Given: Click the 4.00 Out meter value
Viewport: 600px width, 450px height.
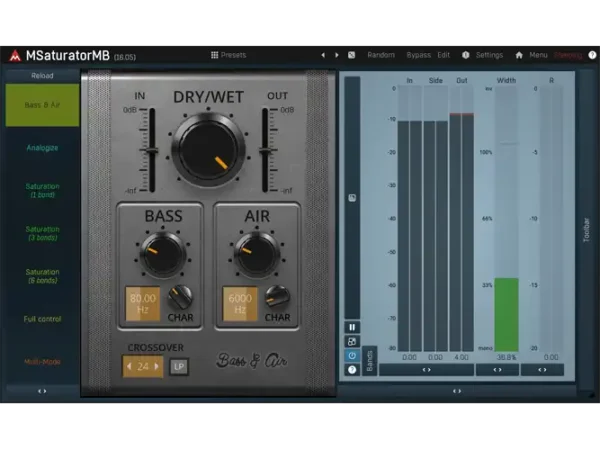Looking at the screenshot, I should click(461, 357).
